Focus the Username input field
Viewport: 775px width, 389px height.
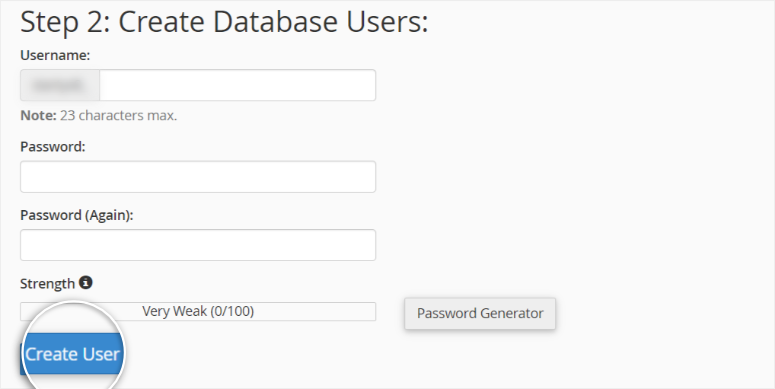tap(237, 85)
